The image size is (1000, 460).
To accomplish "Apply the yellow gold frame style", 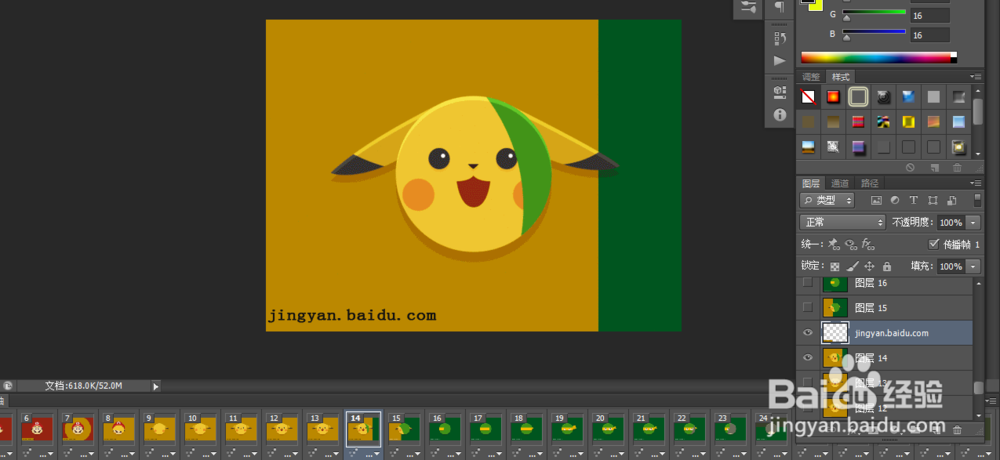I will (908, 122).
